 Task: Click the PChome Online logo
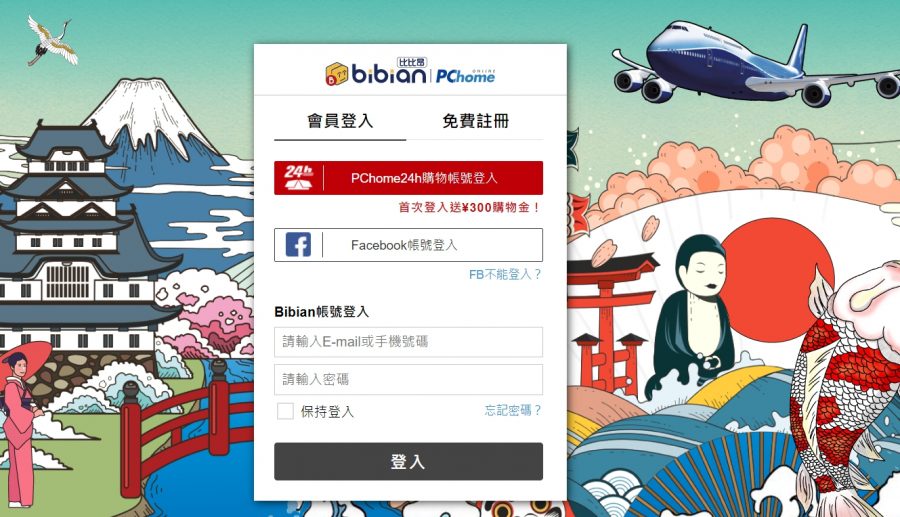(x=465, y=76)
